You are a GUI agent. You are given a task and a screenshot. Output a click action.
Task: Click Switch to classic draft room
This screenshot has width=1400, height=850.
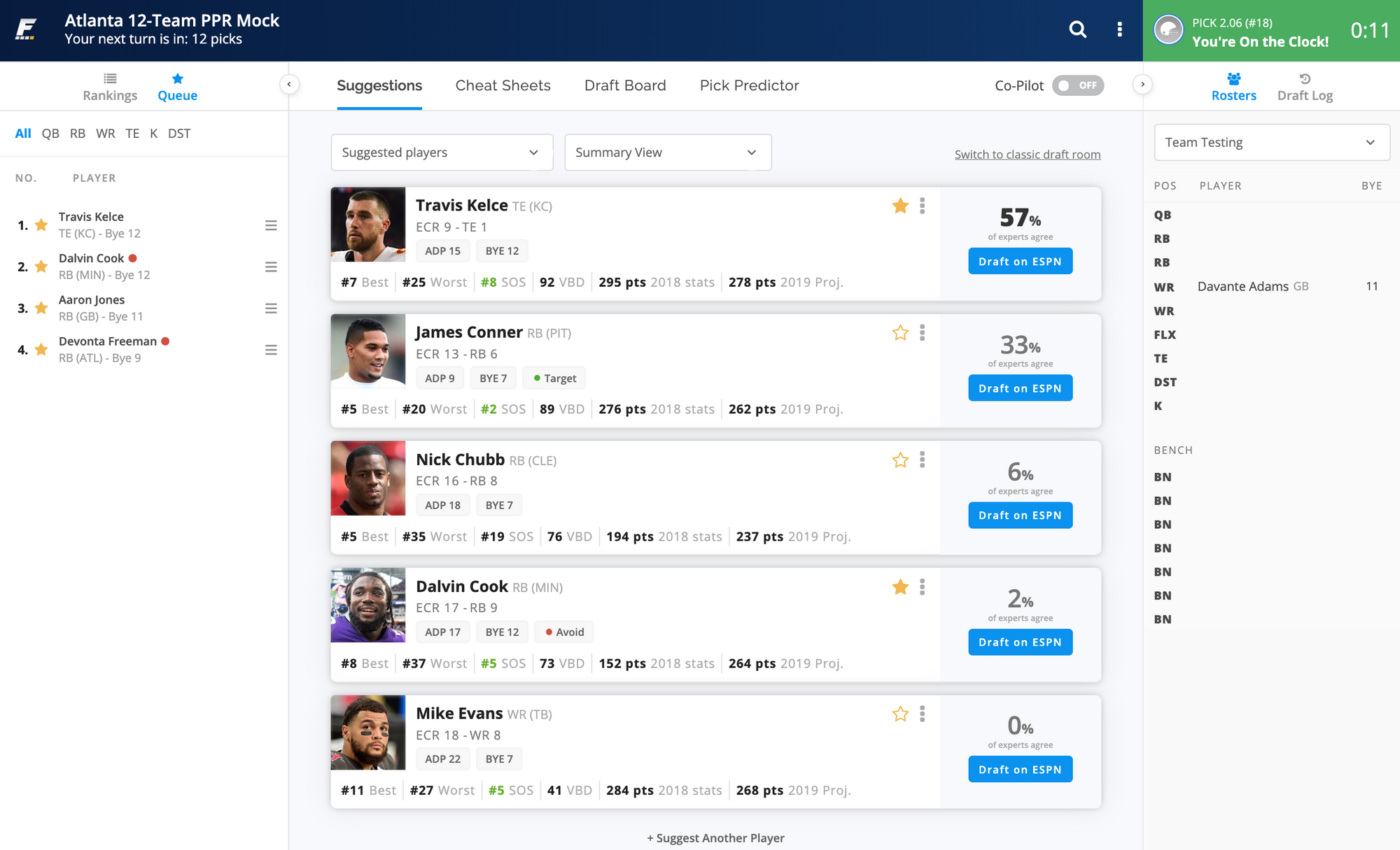(1027, 155)
